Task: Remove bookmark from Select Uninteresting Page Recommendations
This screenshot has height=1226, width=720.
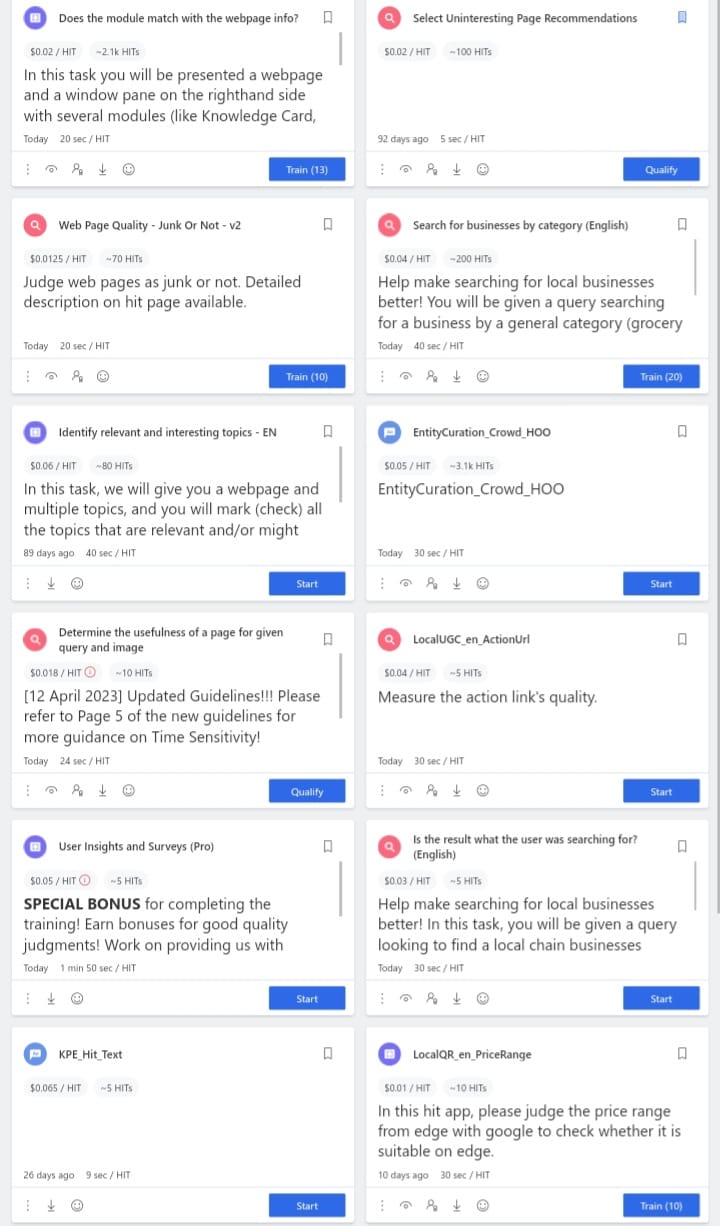Action: pos(682,18)
